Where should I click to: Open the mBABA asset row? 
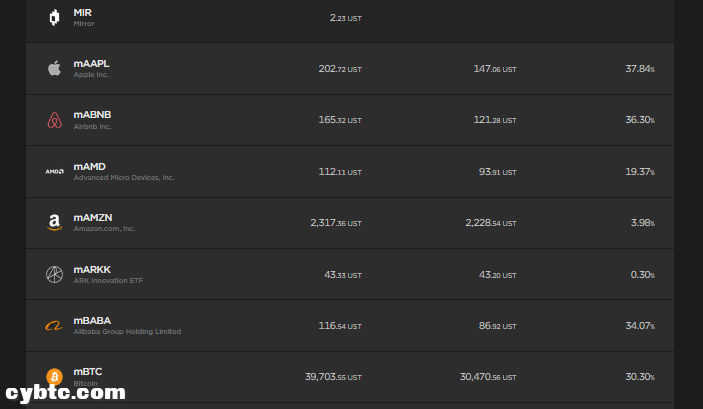[92, 320]
